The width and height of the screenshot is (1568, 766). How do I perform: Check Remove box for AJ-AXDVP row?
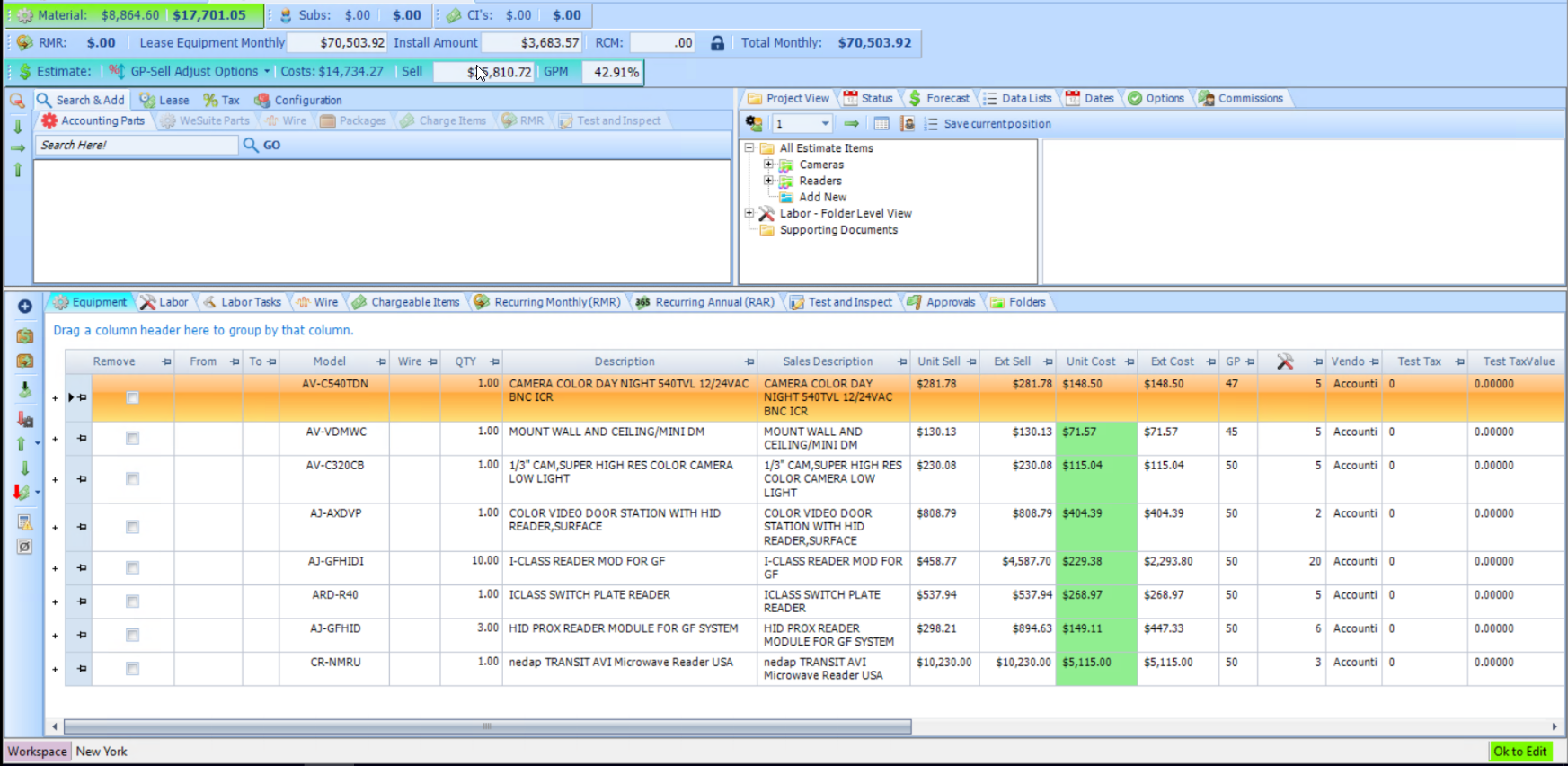[x=132, y=527]
